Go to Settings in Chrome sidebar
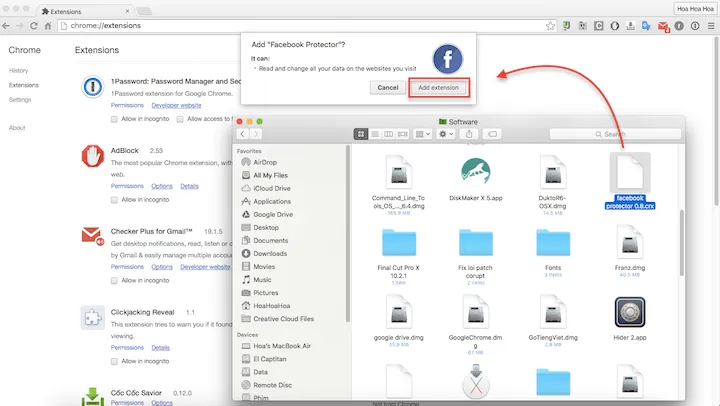The width and height of the screenshot is (720, 406). (20, 100)
